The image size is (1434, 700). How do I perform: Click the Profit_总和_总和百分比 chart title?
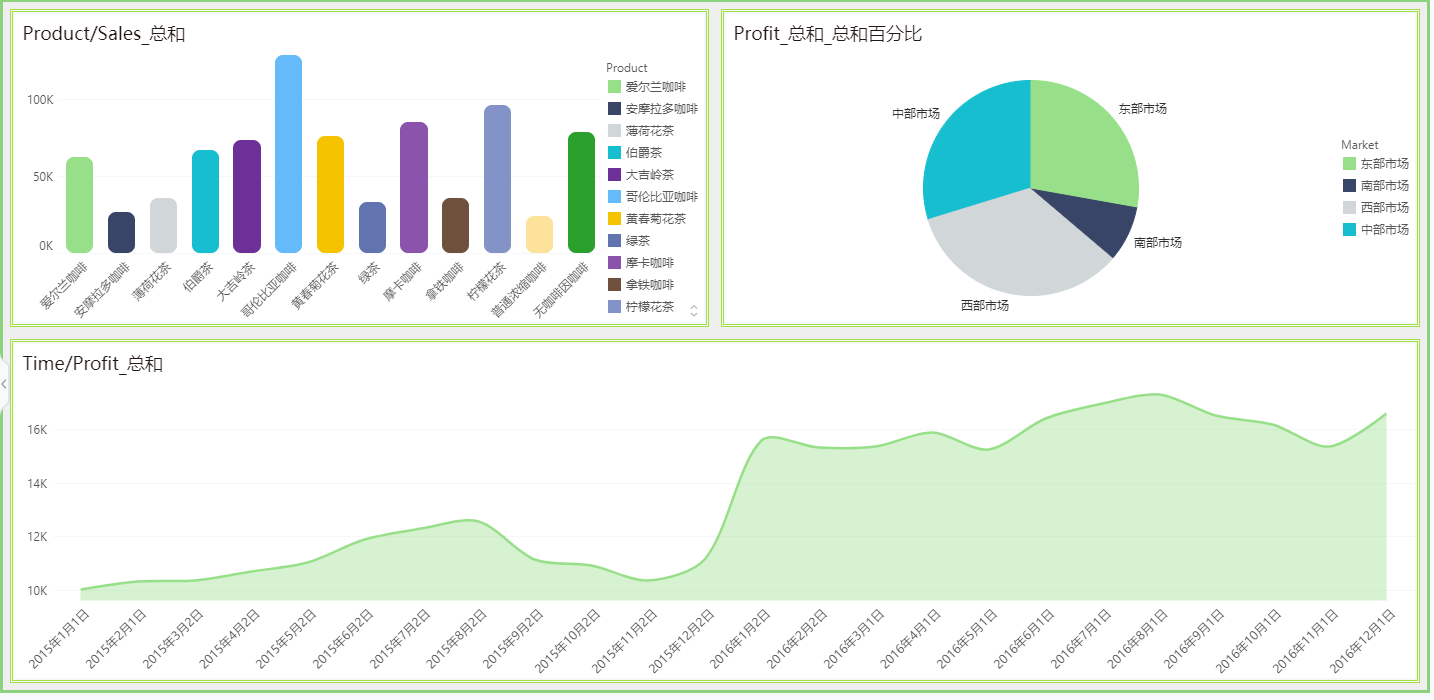[x=827, y=34]
